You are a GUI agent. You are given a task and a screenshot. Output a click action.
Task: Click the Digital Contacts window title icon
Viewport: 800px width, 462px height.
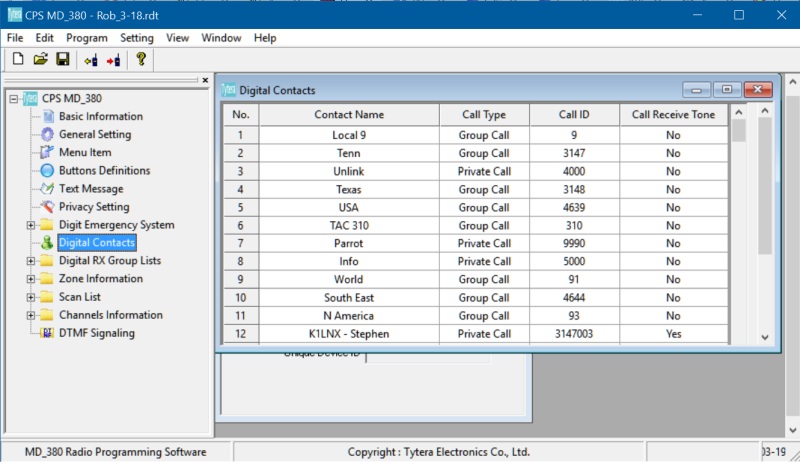click(x=229, y=90)
